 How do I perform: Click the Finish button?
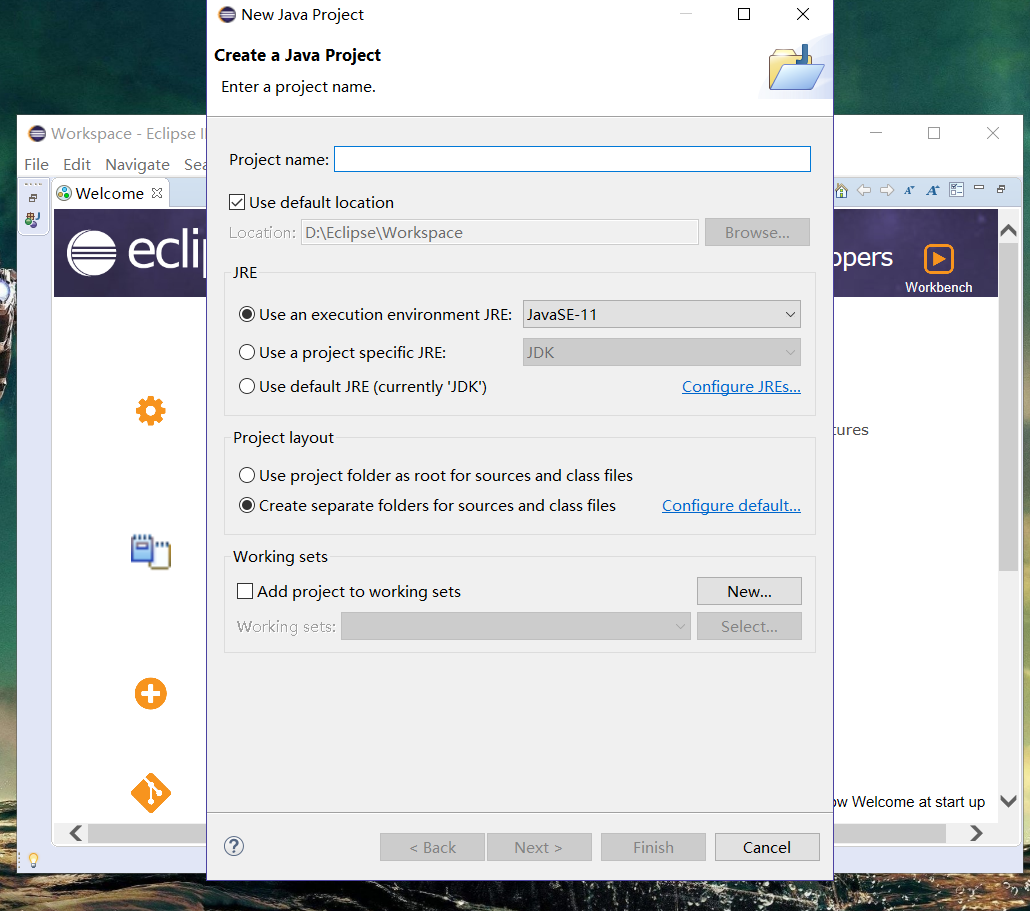pyautogui.click(x=653, y=847)
